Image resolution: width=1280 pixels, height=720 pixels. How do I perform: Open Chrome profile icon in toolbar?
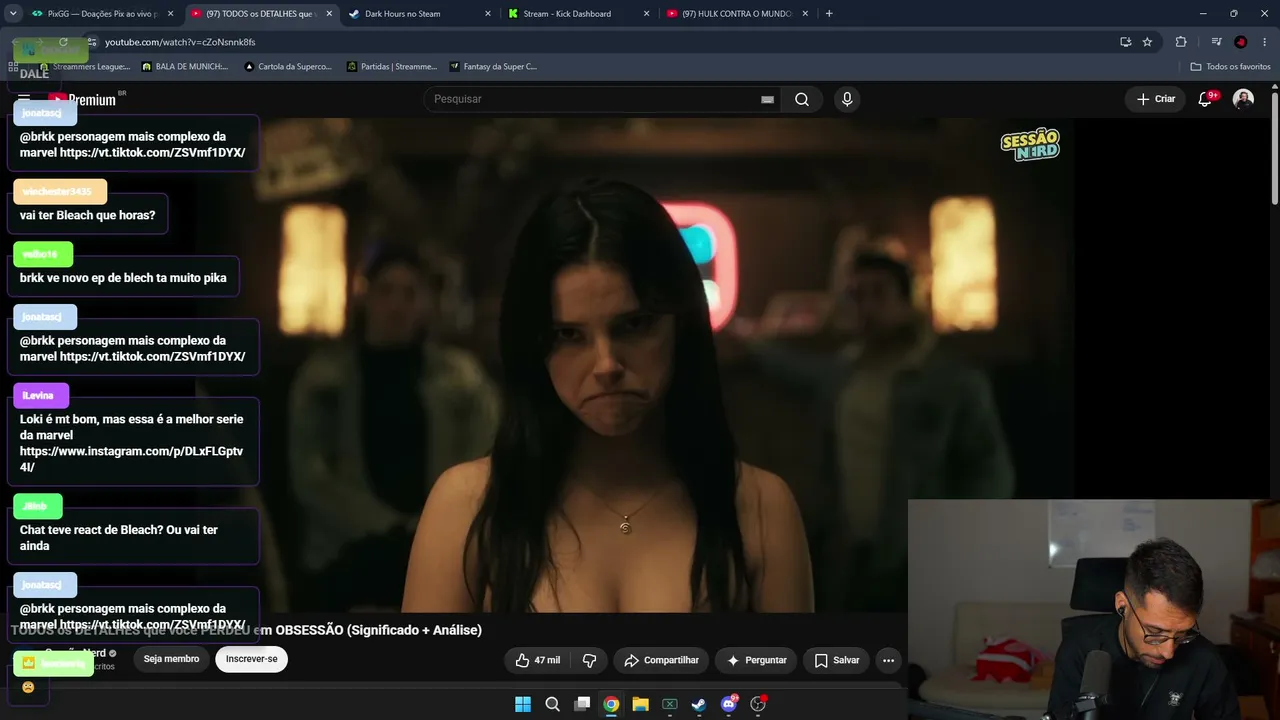(1241, 42)
